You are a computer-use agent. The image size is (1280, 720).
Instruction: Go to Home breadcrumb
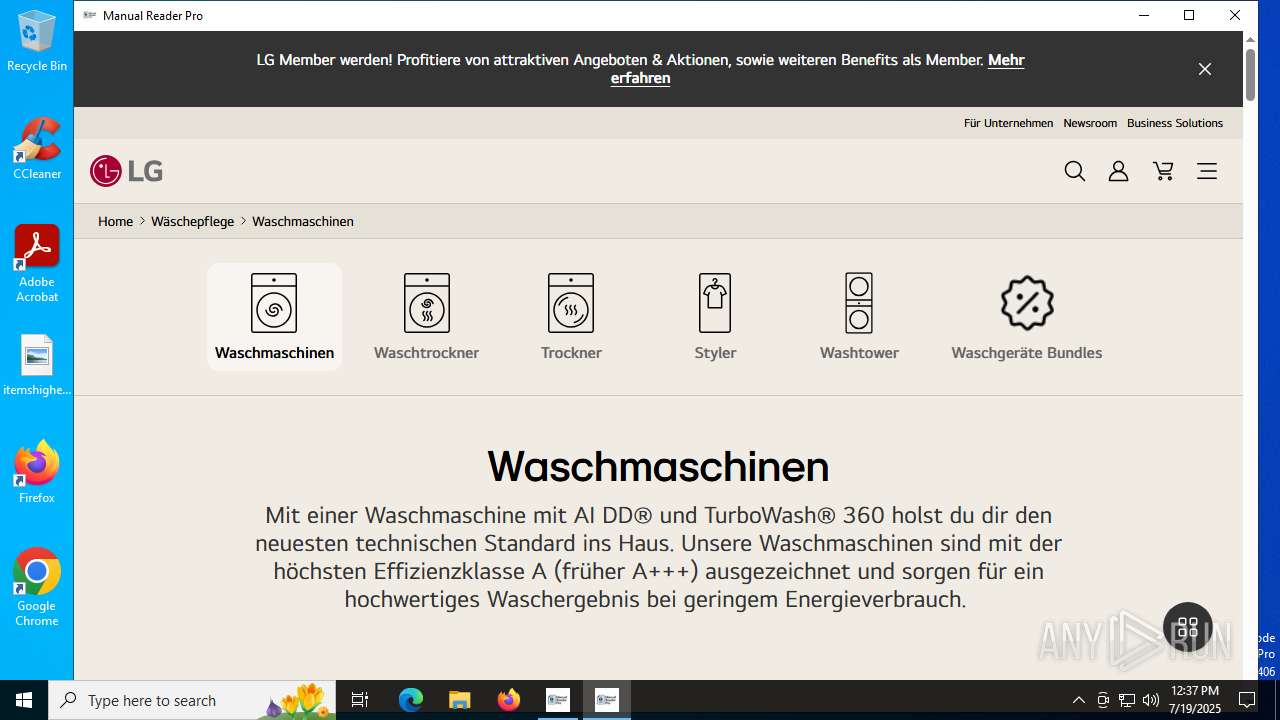tap(115, 221)
